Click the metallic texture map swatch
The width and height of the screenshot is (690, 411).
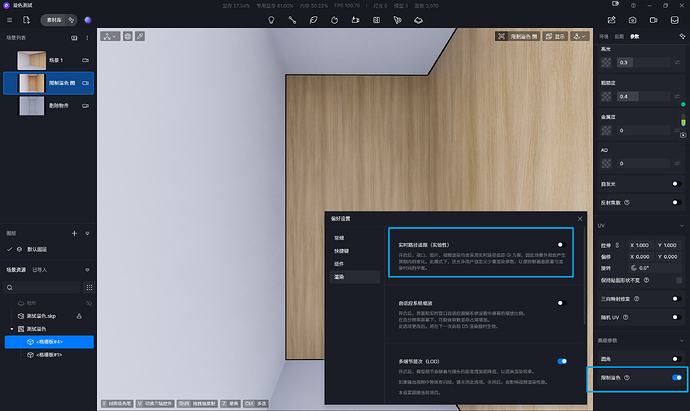tap(606, 130)
